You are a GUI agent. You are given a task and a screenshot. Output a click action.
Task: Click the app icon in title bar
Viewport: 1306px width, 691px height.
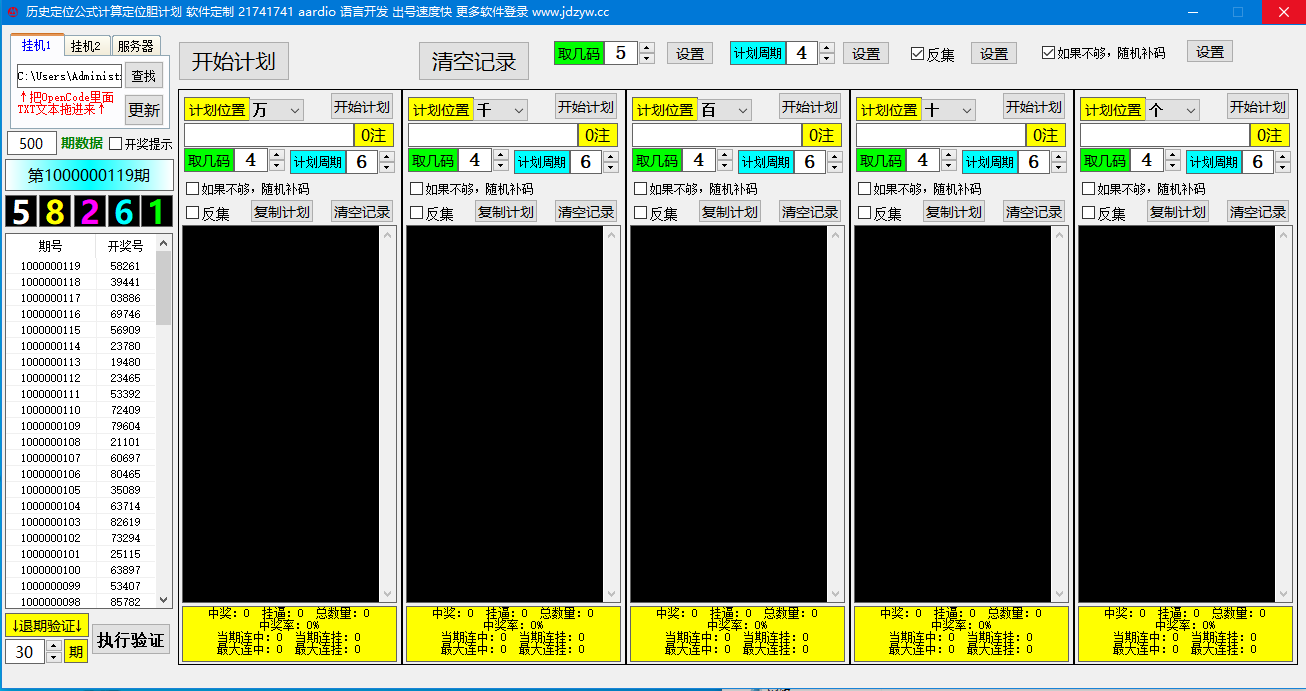[x=12, y=12]
